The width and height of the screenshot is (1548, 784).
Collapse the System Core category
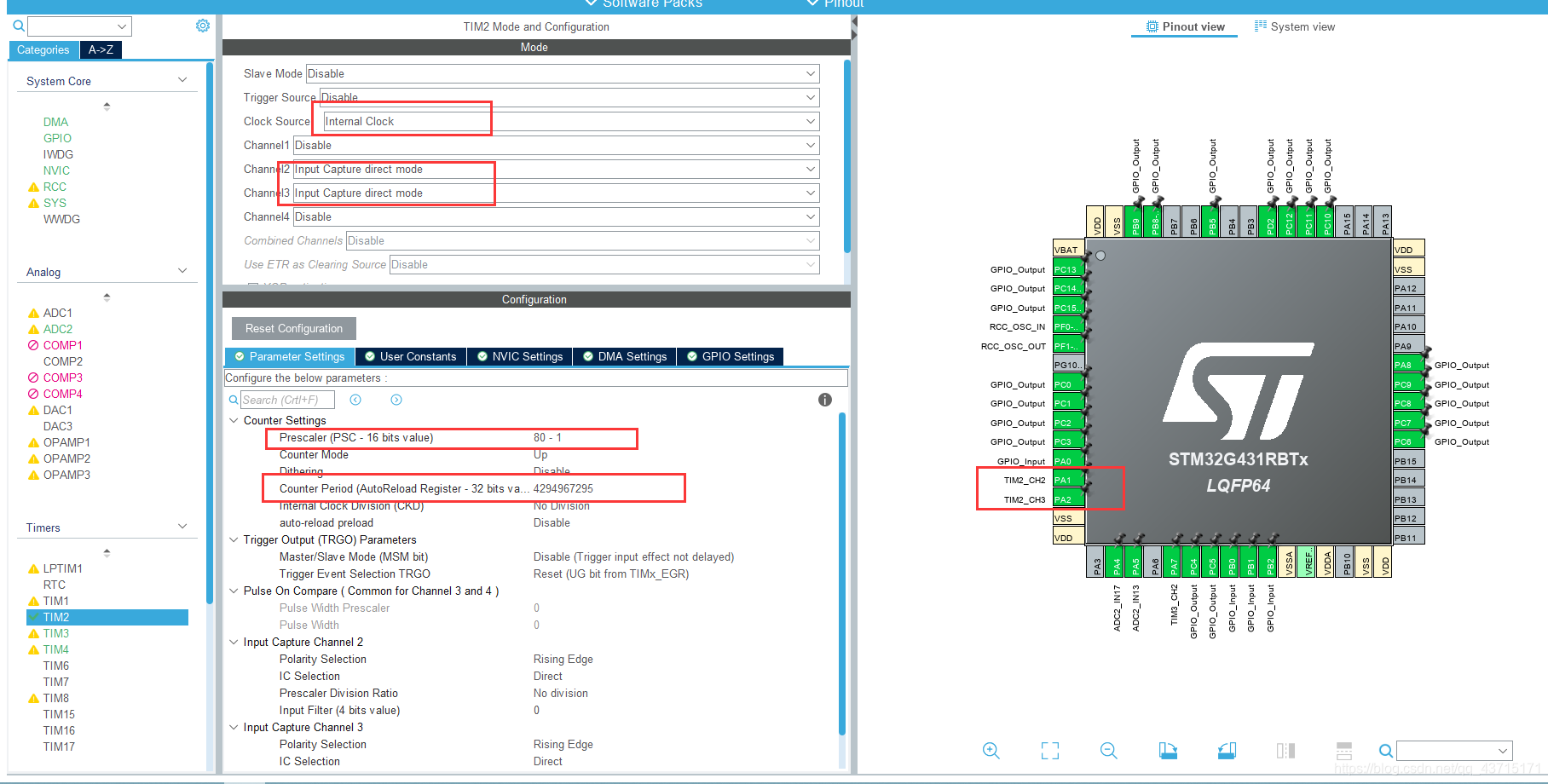(x=182, y=80)
